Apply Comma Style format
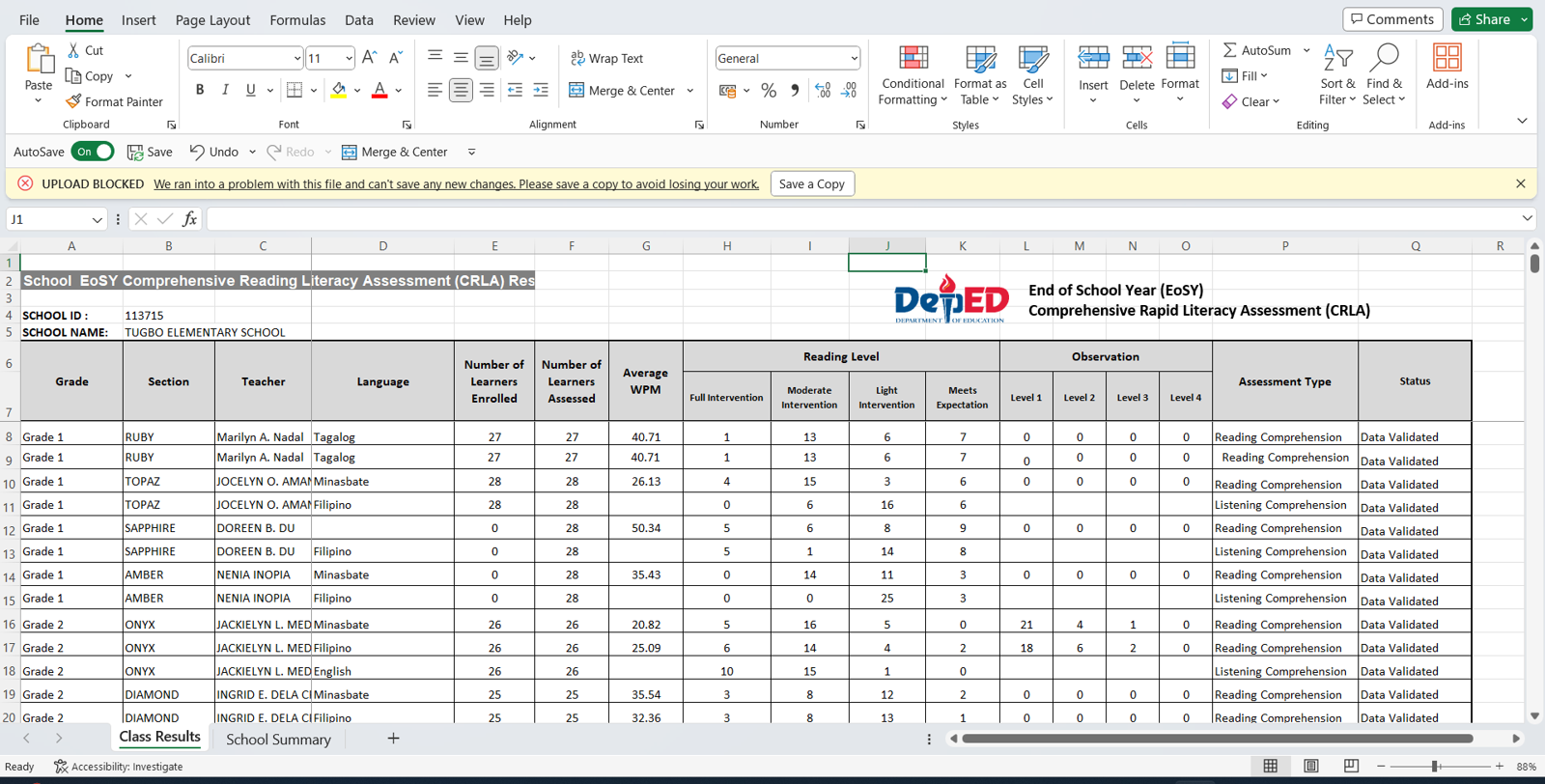This screenshot has height=784, width=1545. coord(795,90)
